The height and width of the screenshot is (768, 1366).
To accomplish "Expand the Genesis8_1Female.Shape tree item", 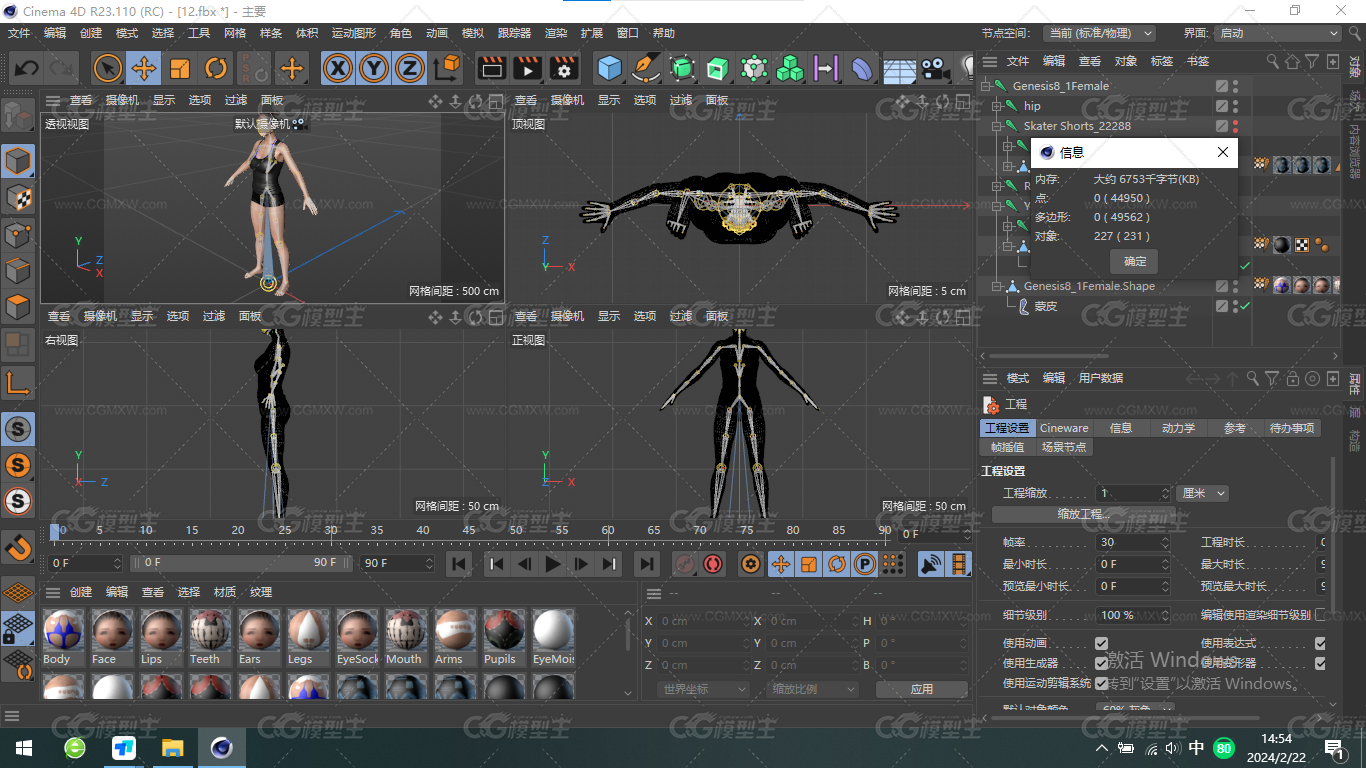I will click(x=996, y=286).
